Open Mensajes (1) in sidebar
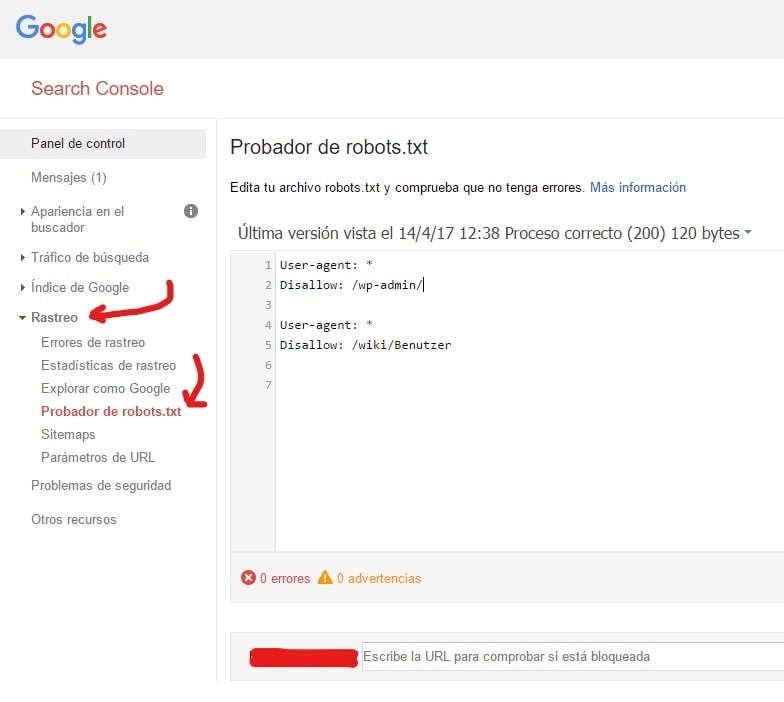Screen dimensions: 784x702 click(x=68, y=177)
